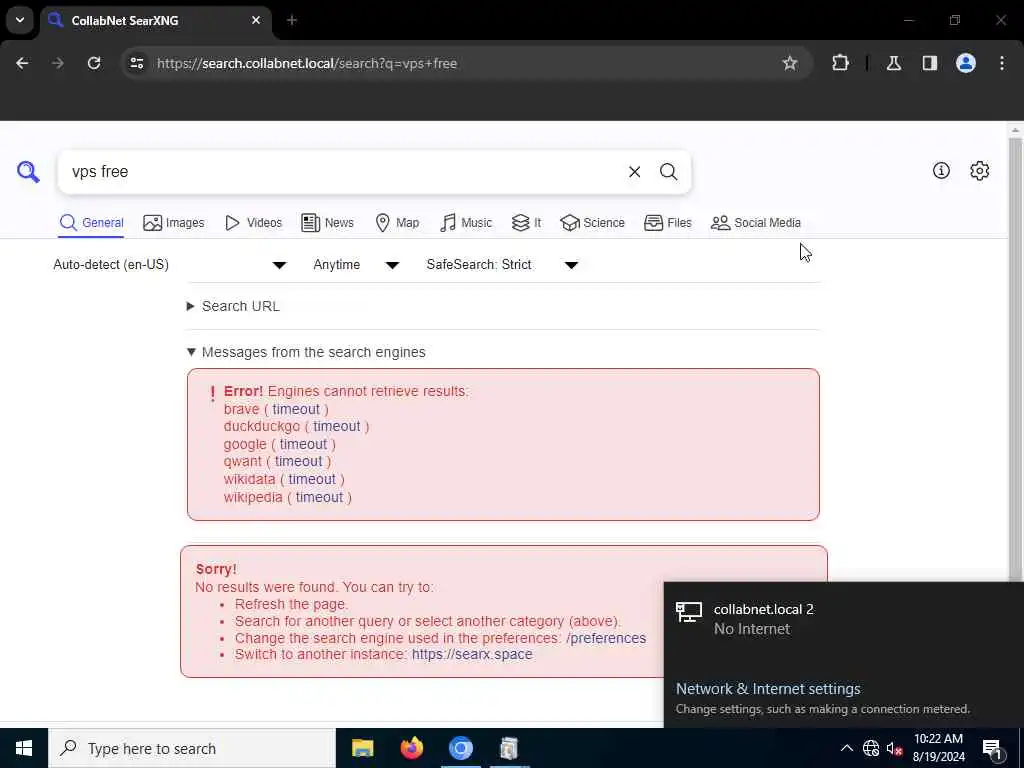Switch to the Files category tab
This screenshot has width=1024, height=768.
coord(667,223)
